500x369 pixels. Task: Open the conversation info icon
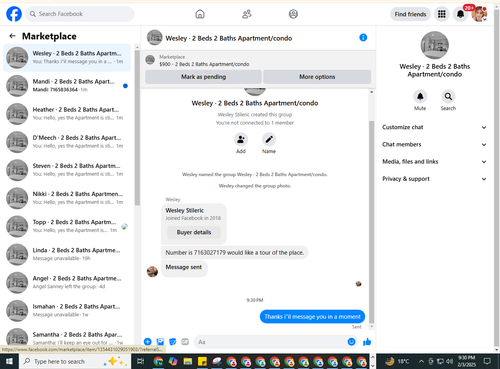click(x=363, y=37)
